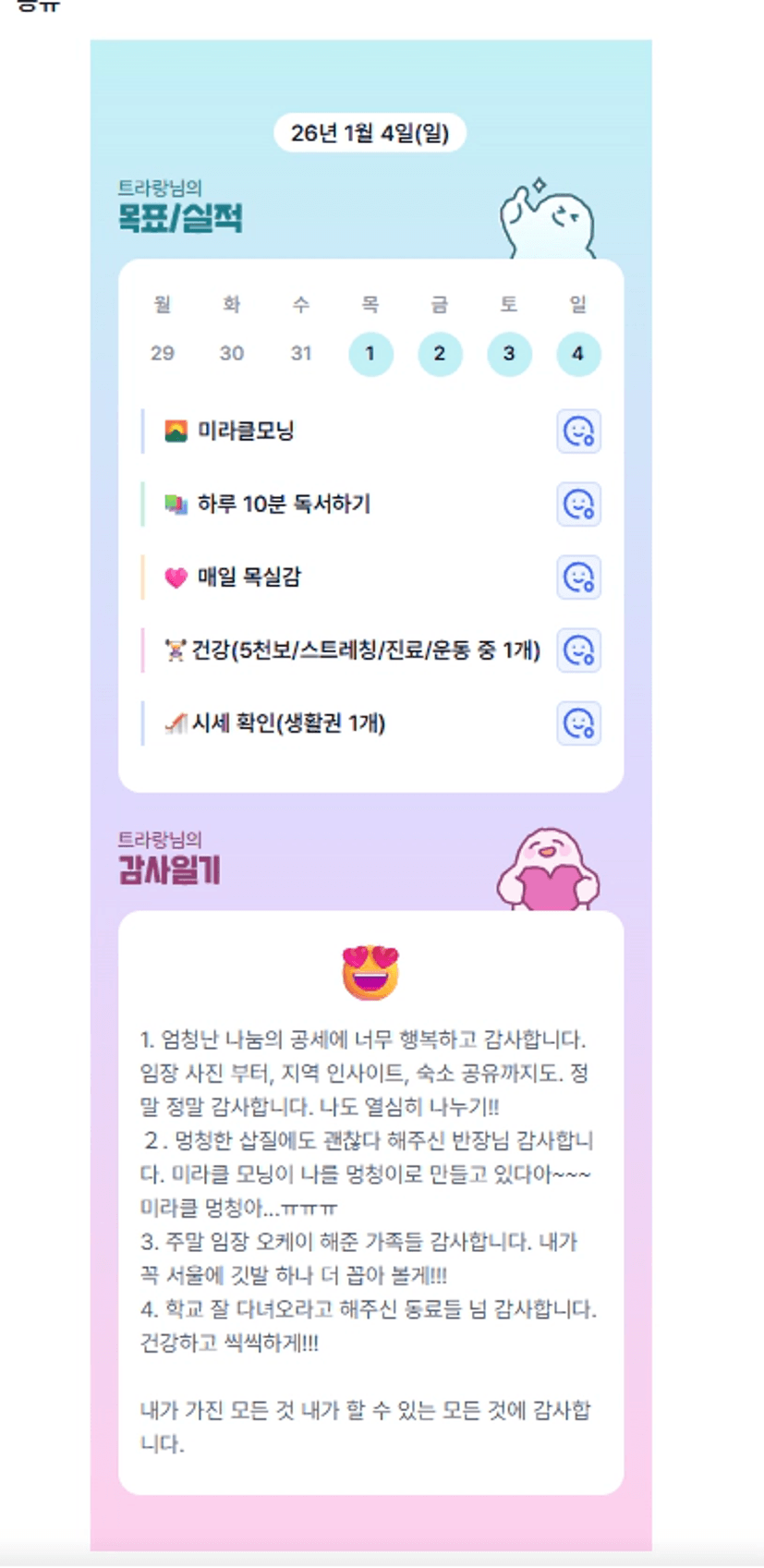Open the 매일 목실감 goal item
Image resolution: width=764 pixels, height=1568 pixels.
coord(348,577)
